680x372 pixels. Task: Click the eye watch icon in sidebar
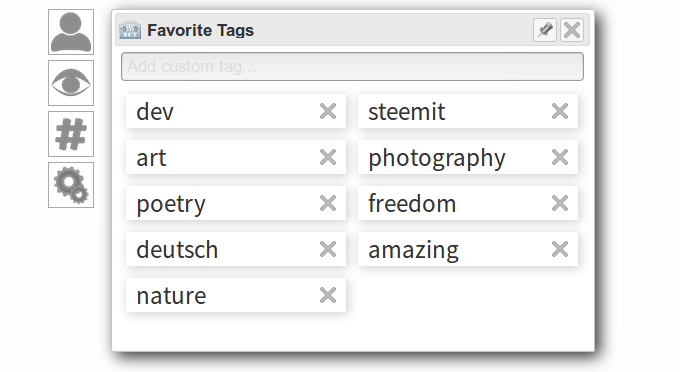tap(71, 83)
